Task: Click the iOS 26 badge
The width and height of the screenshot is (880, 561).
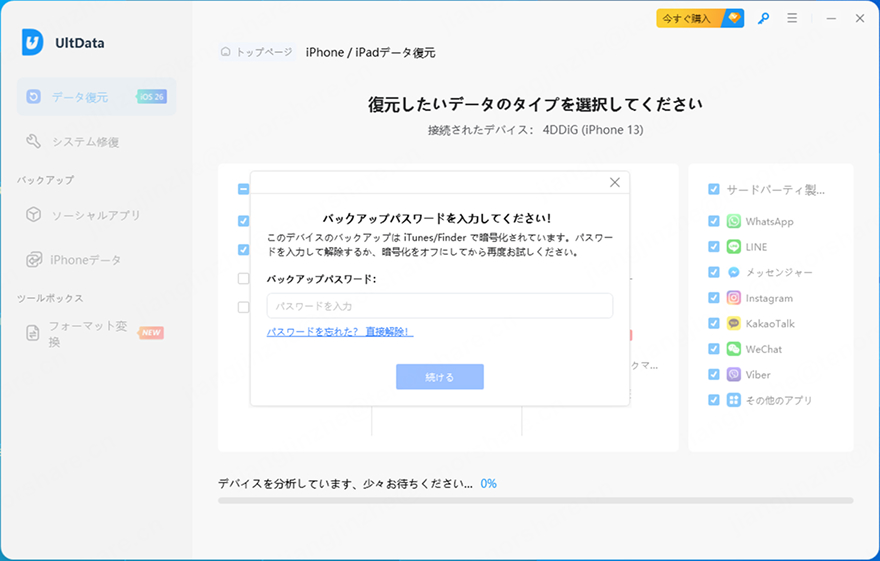Action: pyautogui.click(x=152, y=97)
